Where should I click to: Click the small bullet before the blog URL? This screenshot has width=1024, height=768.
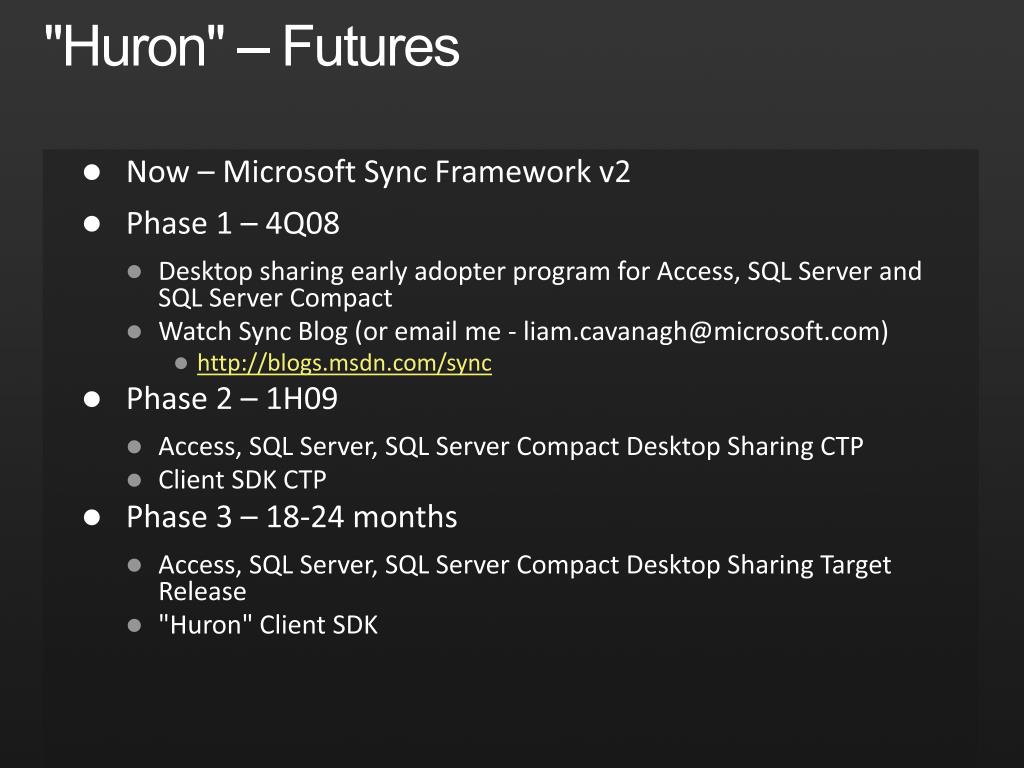click(x=182, y=364)
